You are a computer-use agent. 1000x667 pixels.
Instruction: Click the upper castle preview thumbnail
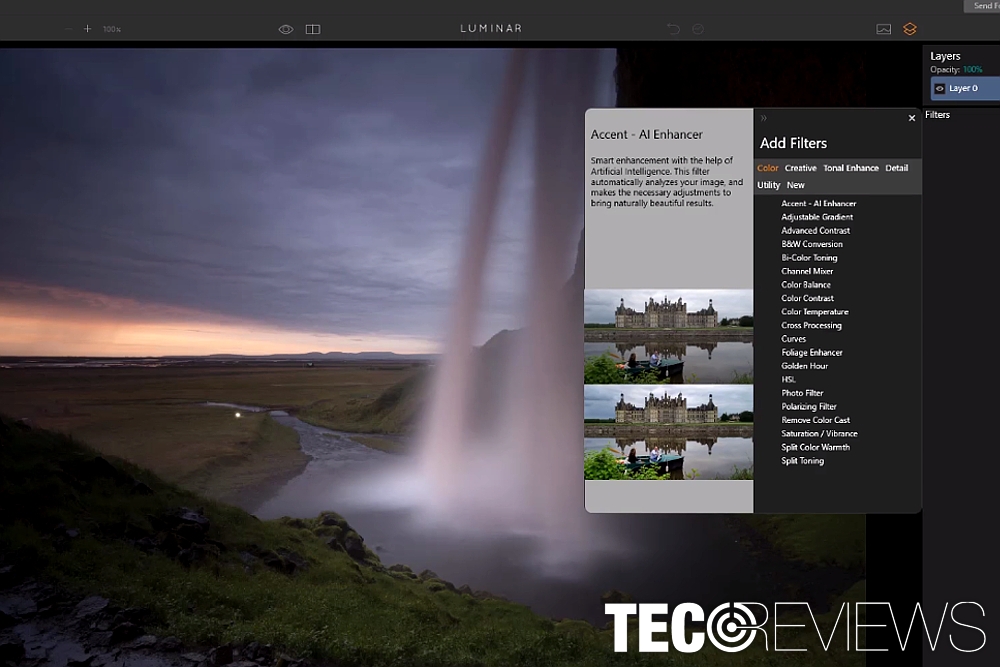click(x=669, y=337)
